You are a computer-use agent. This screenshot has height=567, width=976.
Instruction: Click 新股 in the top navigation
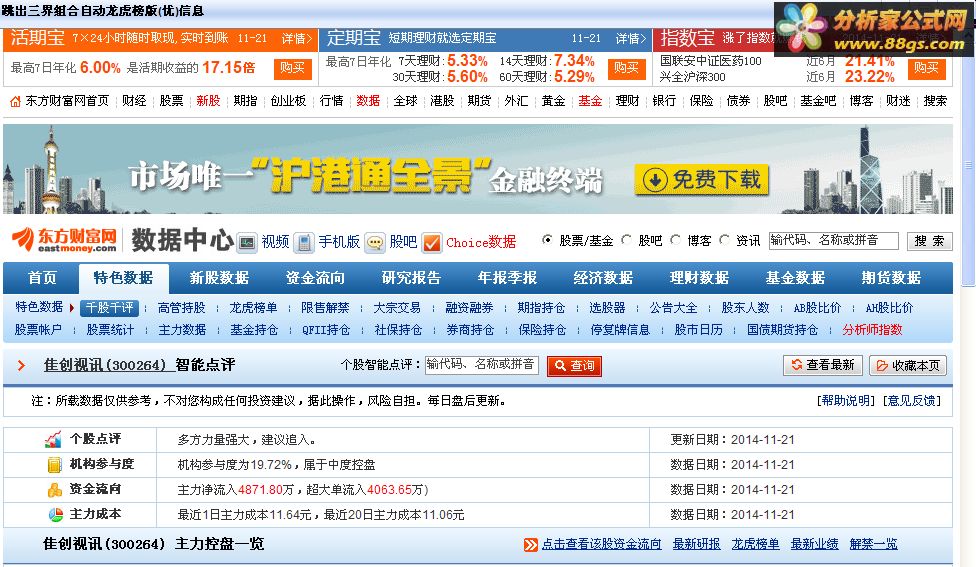208,101
